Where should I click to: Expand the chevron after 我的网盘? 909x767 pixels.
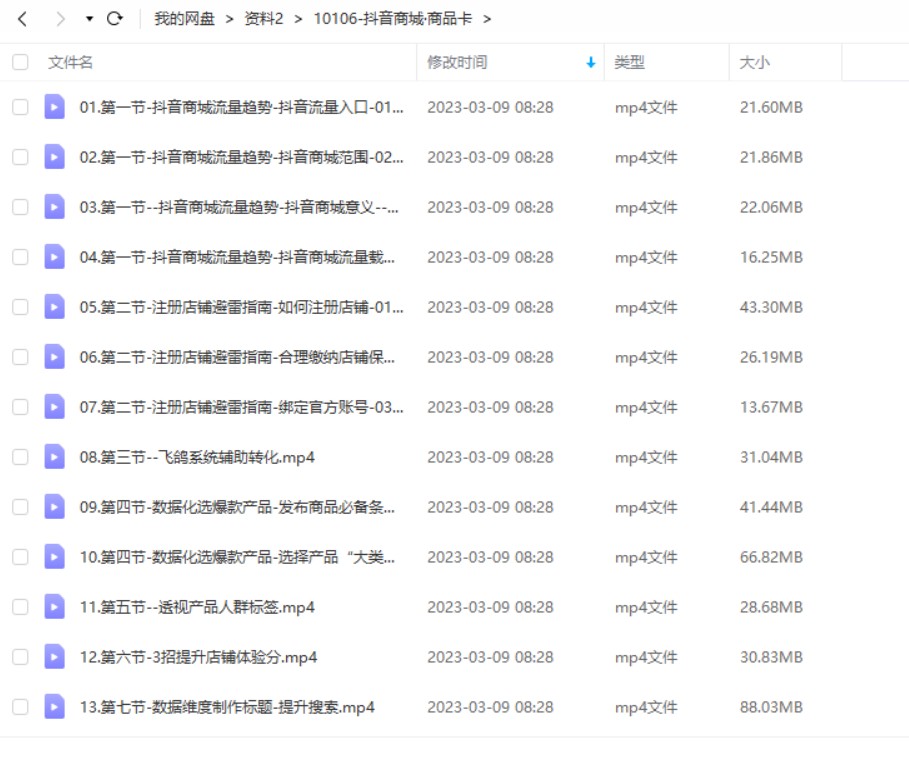230,20
